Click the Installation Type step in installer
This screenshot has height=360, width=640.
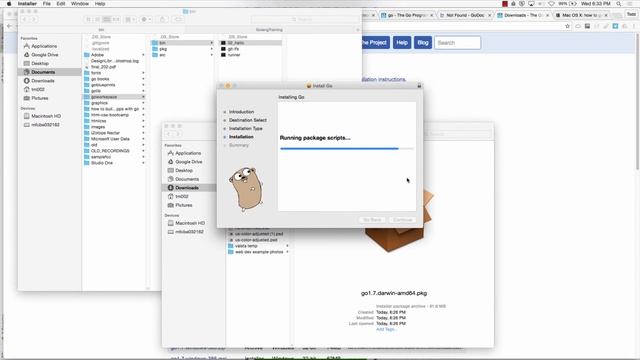click(x=245, y=129)
